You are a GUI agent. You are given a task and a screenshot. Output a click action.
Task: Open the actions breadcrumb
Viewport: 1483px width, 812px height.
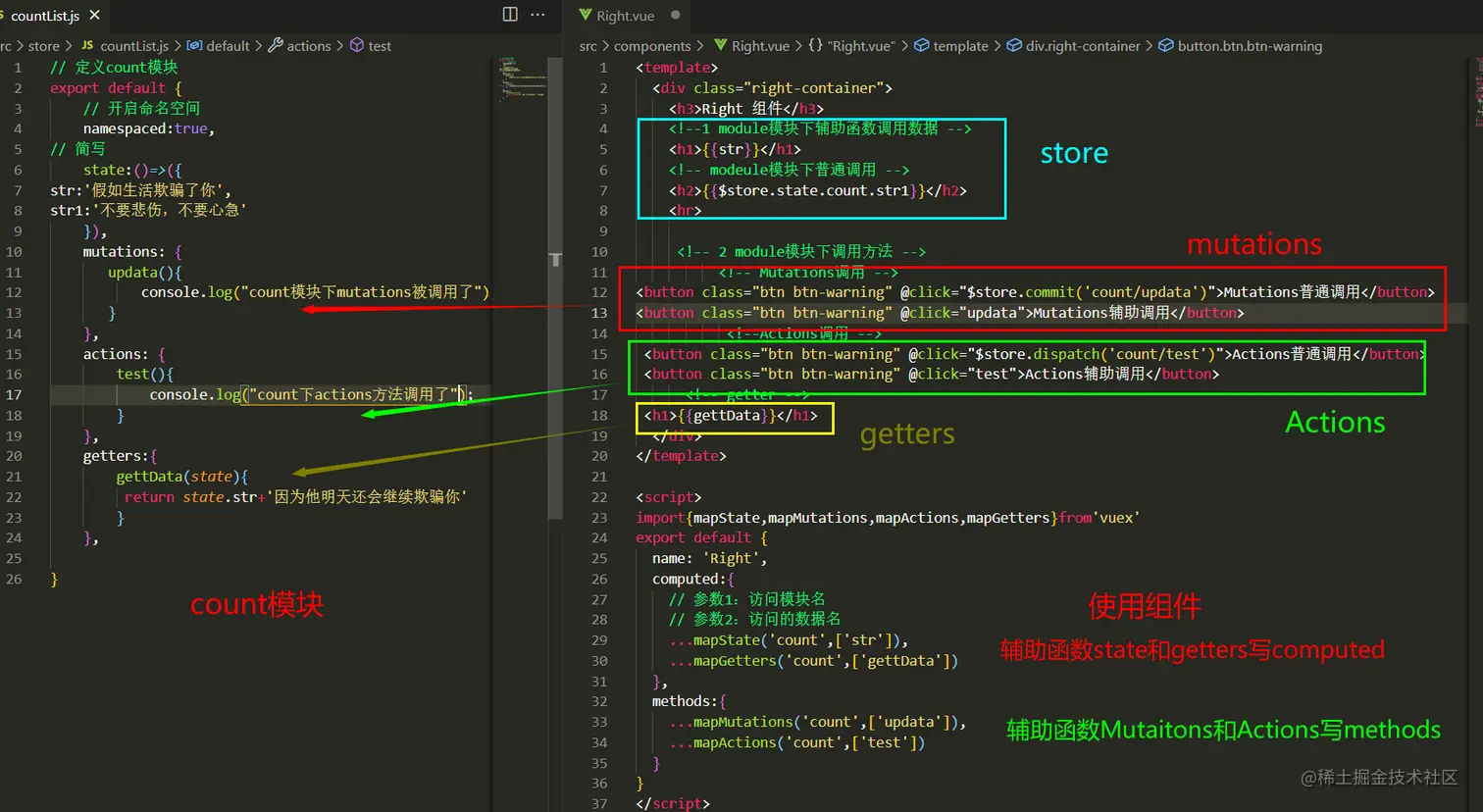(309, 46)
